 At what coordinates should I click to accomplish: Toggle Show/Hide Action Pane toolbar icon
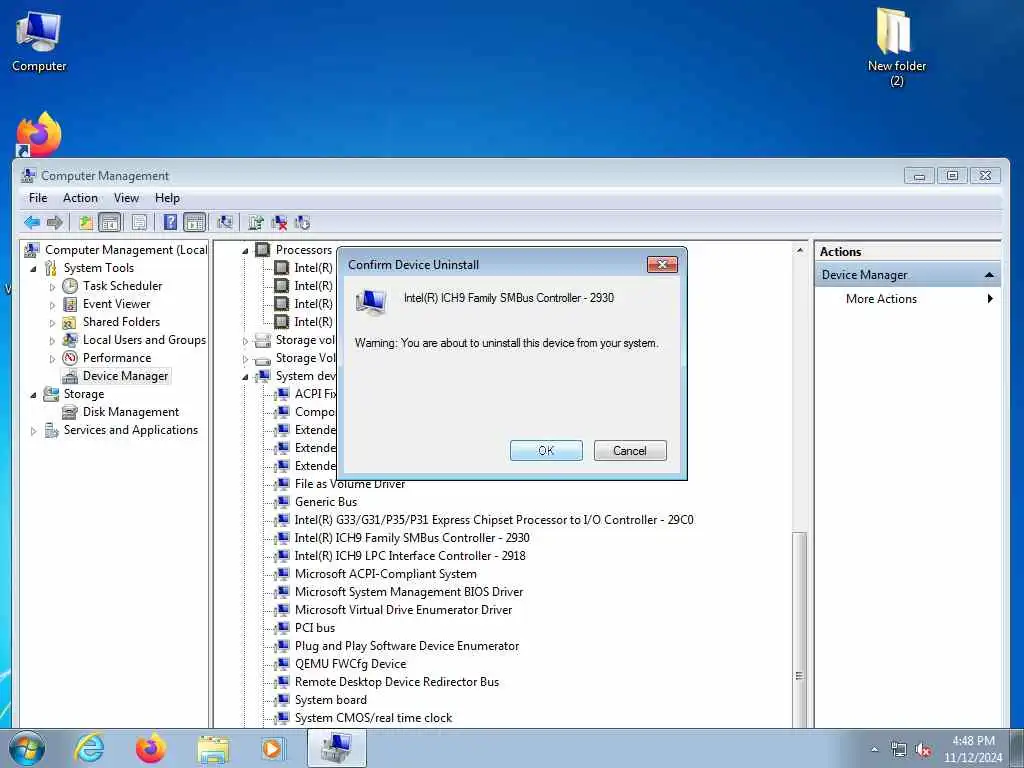pyautogui.click(x=195, y=223)
